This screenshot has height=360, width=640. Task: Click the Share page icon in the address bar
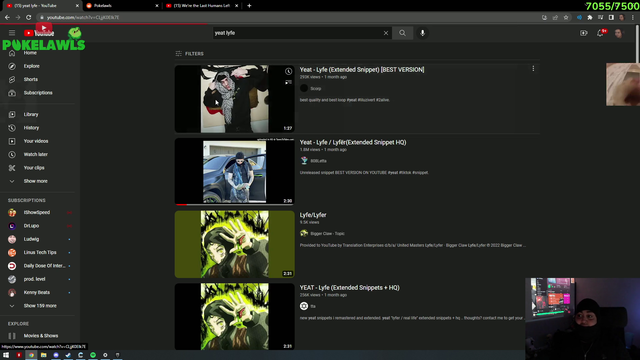(555, 18)
